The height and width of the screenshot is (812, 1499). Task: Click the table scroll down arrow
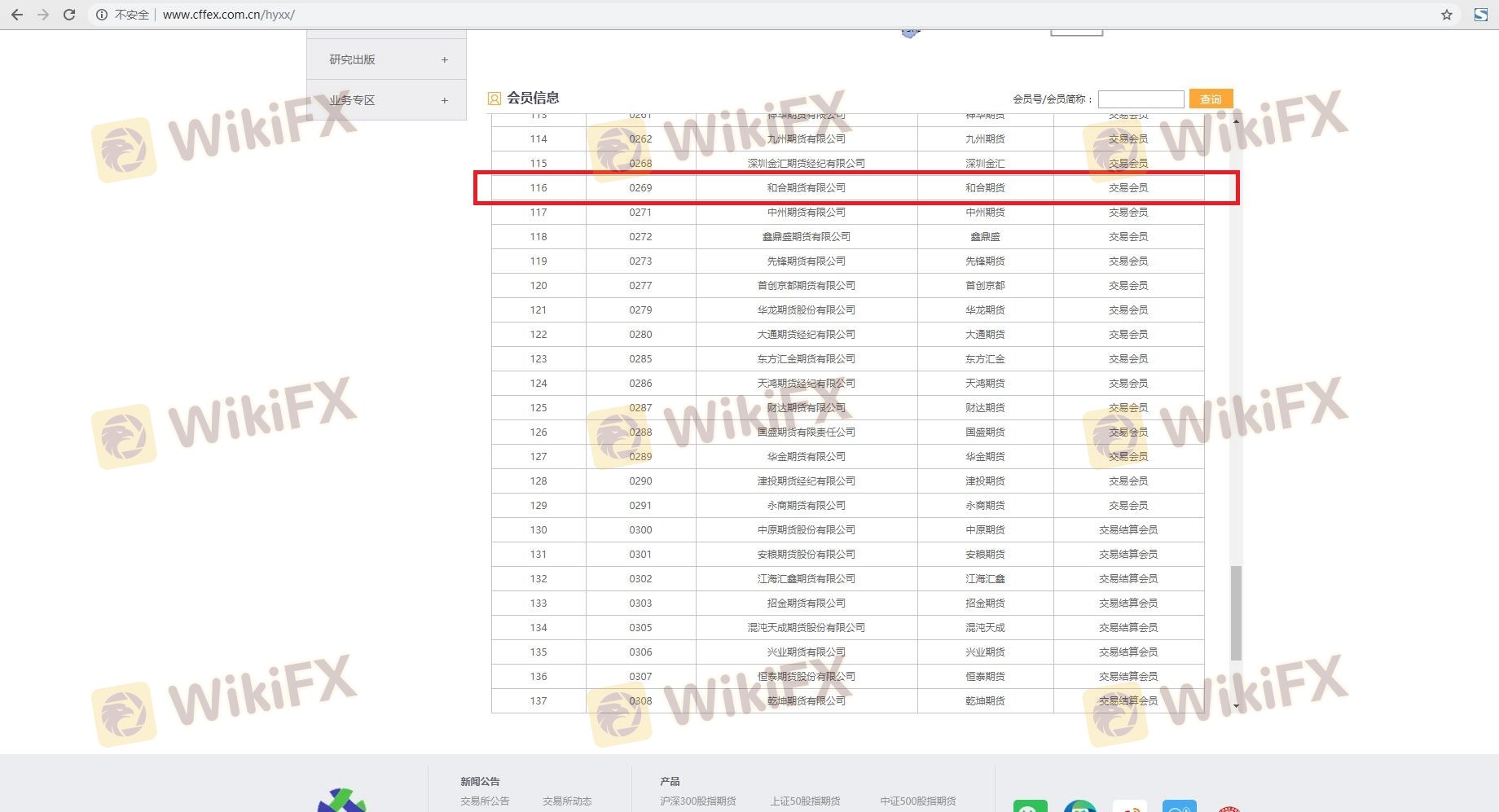point(1236,706)
